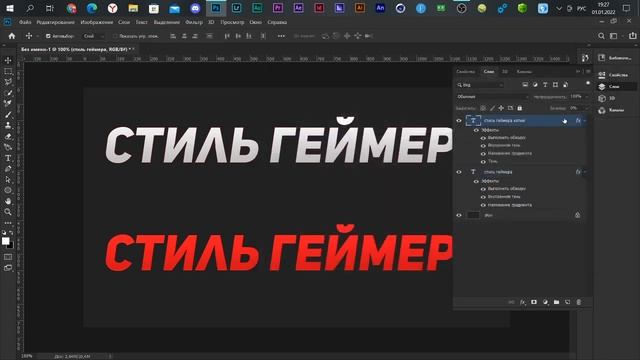Open the Редактирование menu
The width and height of the screenshot is (640, 360).
click(x=56, y=22)
